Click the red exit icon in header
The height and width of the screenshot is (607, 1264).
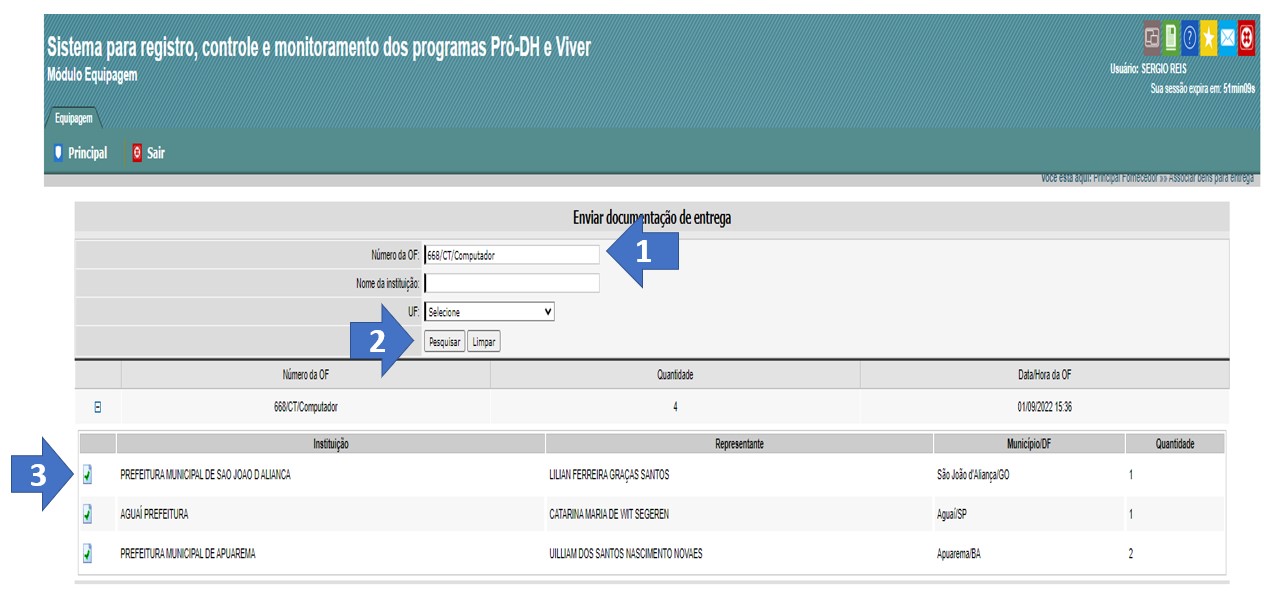pos(1247,38)
